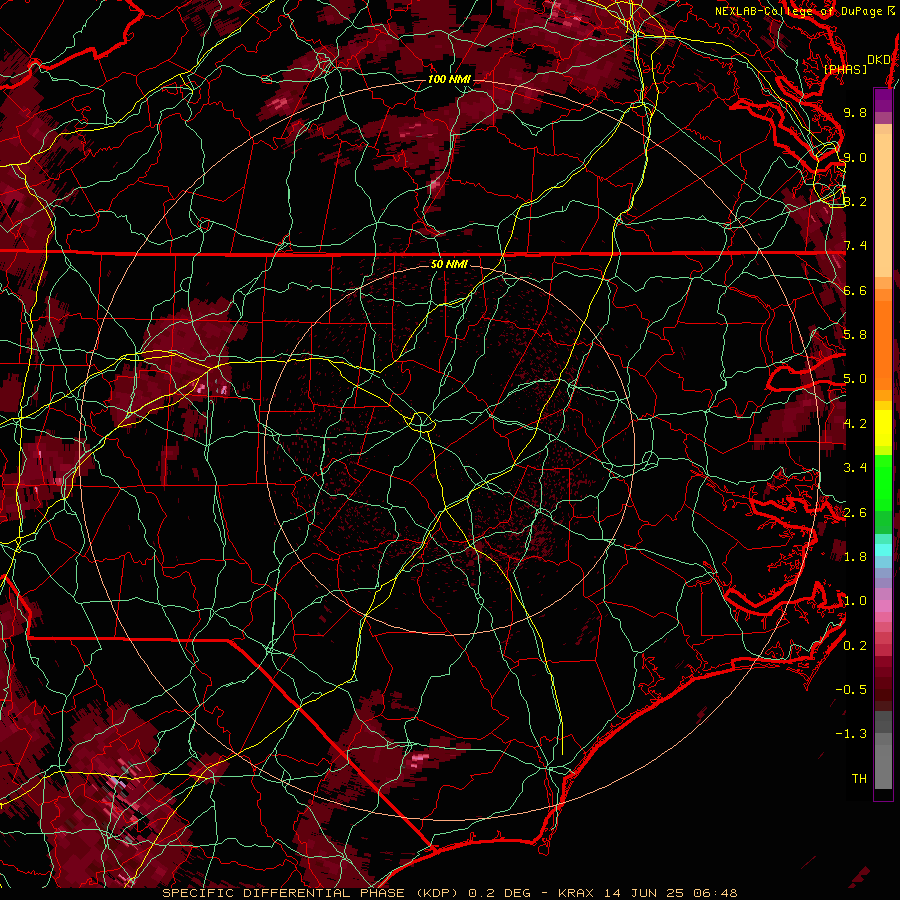Click the 2.6 value on the color scale
The height and width of the screenshot is (900, 900).
855,512
